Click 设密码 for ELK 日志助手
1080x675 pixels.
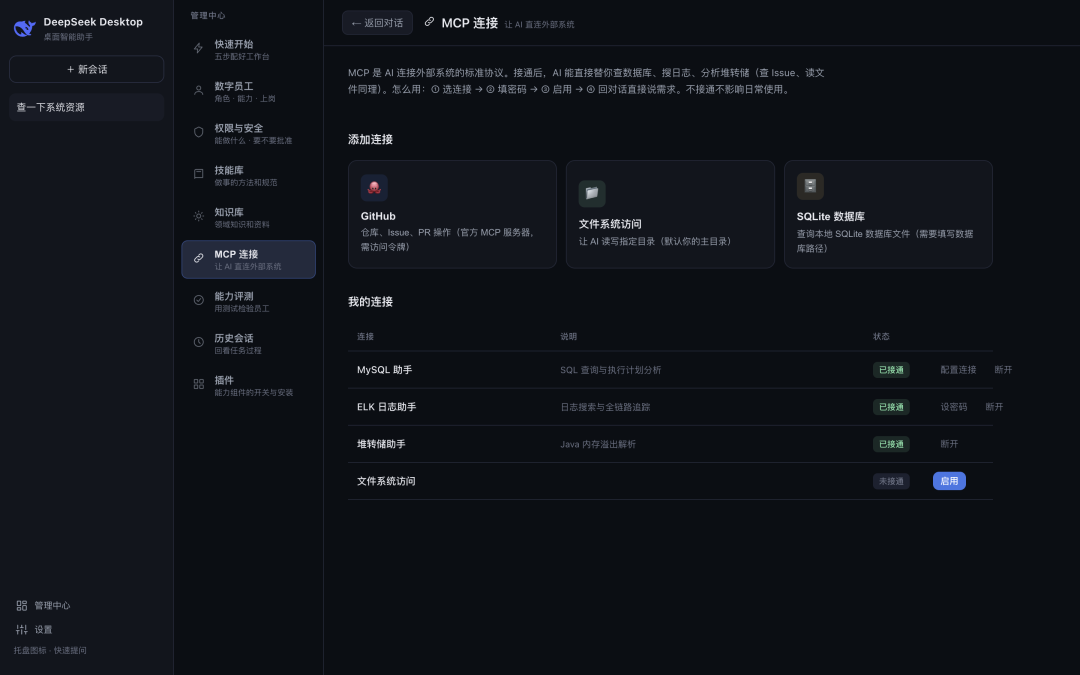pos(954,407)
